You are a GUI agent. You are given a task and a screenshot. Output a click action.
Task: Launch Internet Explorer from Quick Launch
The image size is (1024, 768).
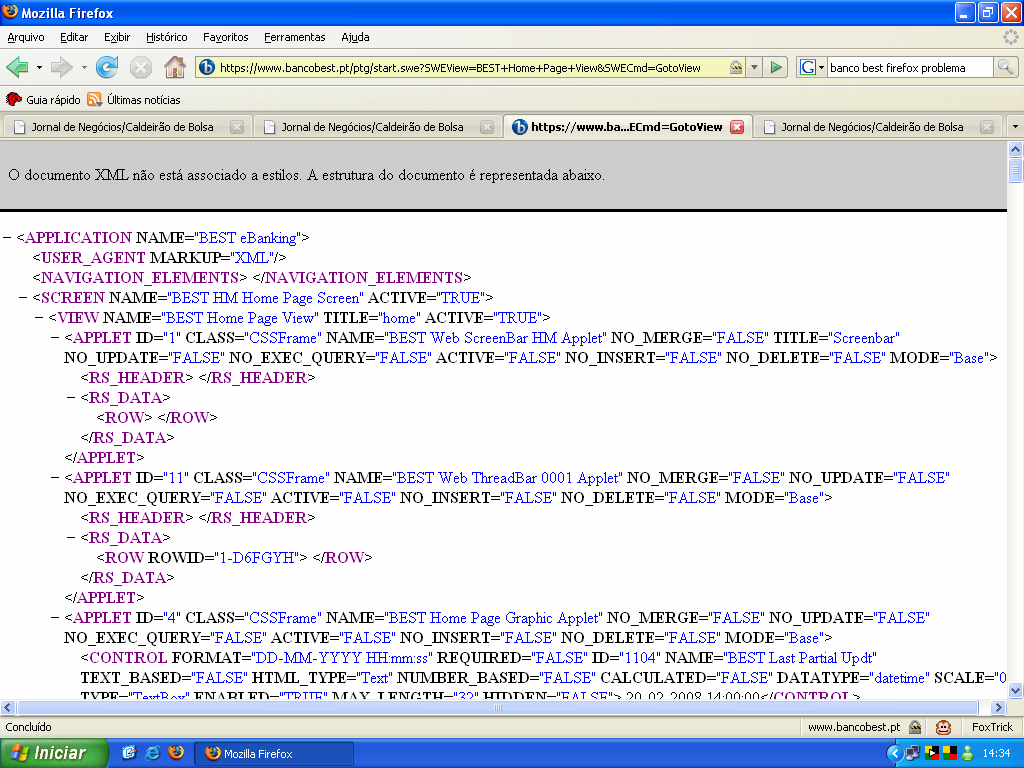(x=152, y=753)
